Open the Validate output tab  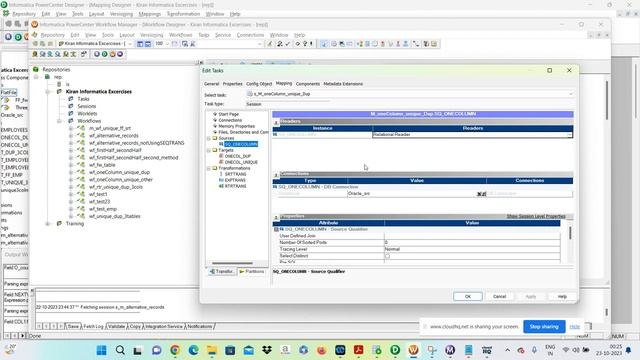pos(116,327)
